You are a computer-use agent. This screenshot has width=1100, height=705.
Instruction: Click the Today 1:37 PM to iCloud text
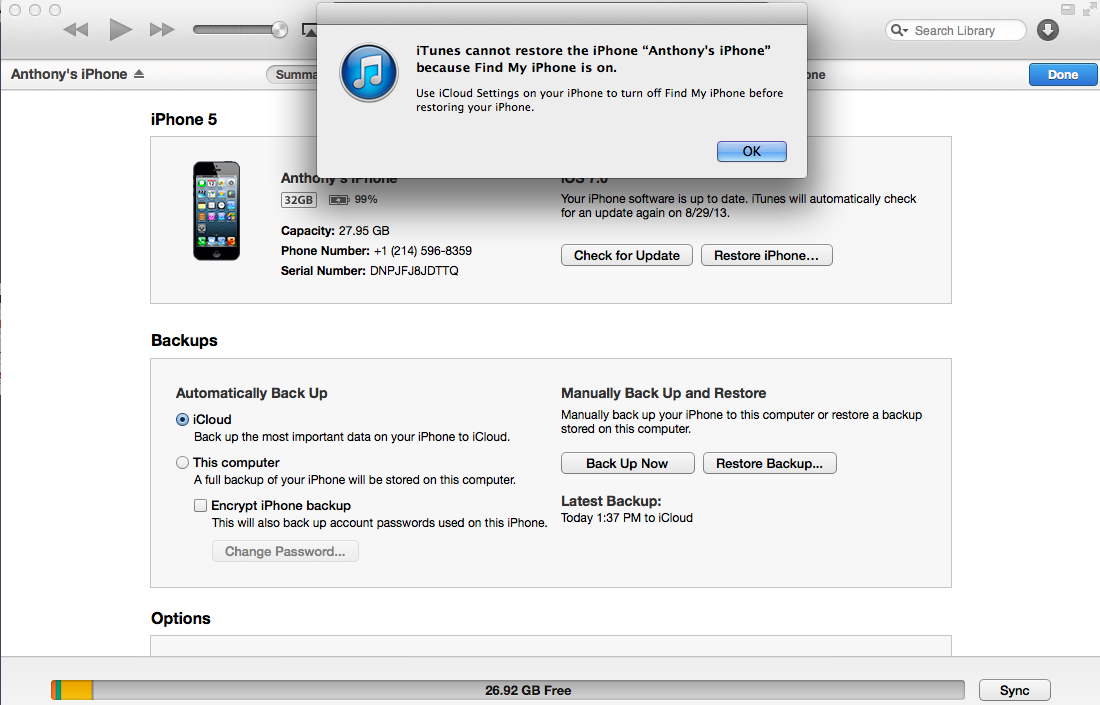click(x=627, y=518)
